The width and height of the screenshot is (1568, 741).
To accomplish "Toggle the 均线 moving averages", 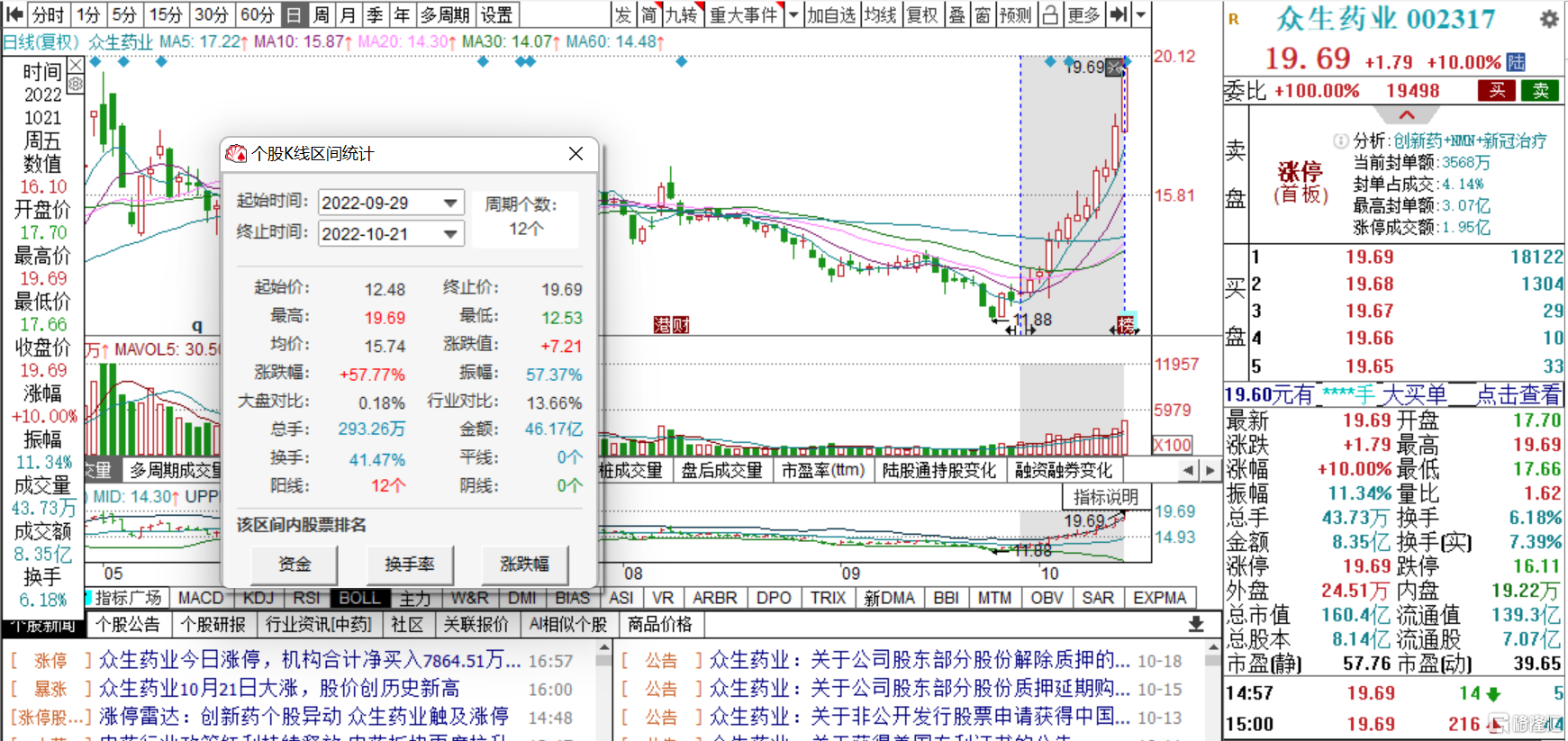I will pos(880,14).
